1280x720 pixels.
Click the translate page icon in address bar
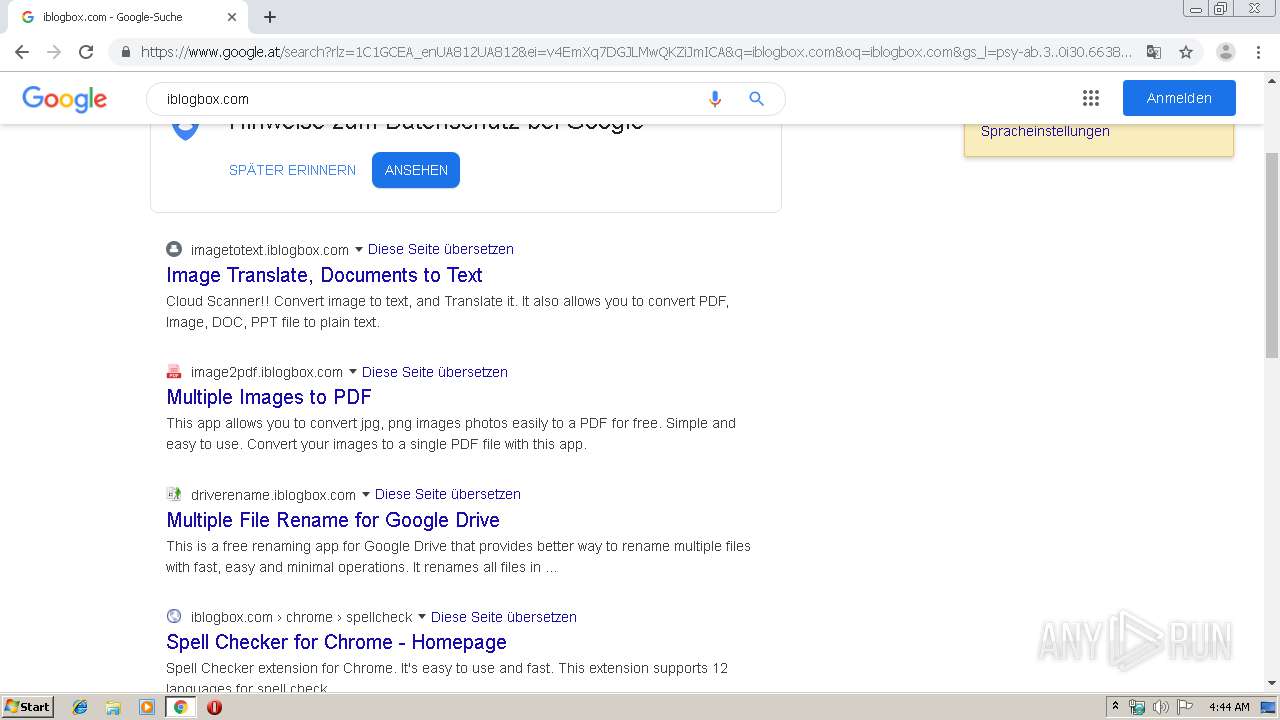click(x=1154, y=52)
